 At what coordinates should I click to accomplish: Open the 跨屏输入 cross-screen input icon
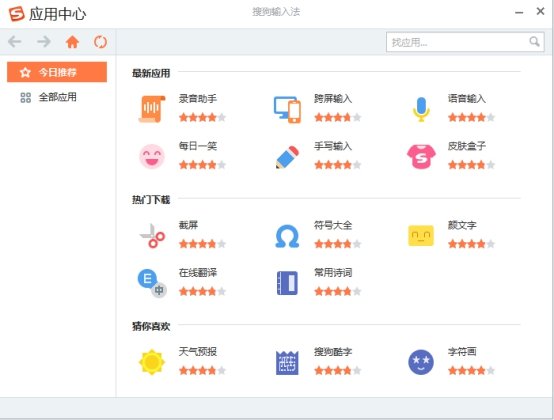(x=287, y=110)
